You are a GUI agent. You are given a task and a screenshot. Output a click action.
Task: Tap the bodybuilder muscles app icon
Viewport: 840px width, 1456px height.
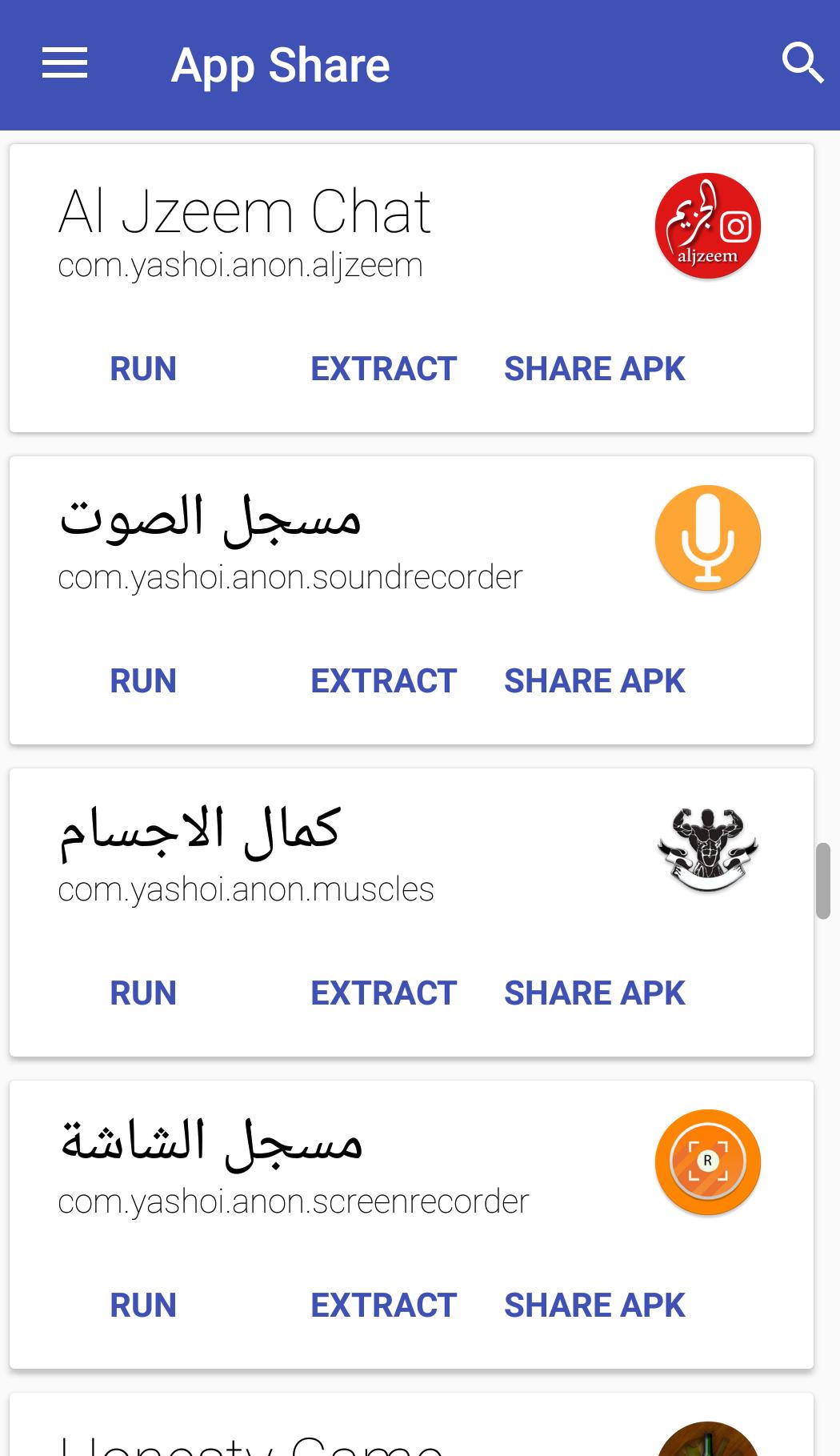707,850
